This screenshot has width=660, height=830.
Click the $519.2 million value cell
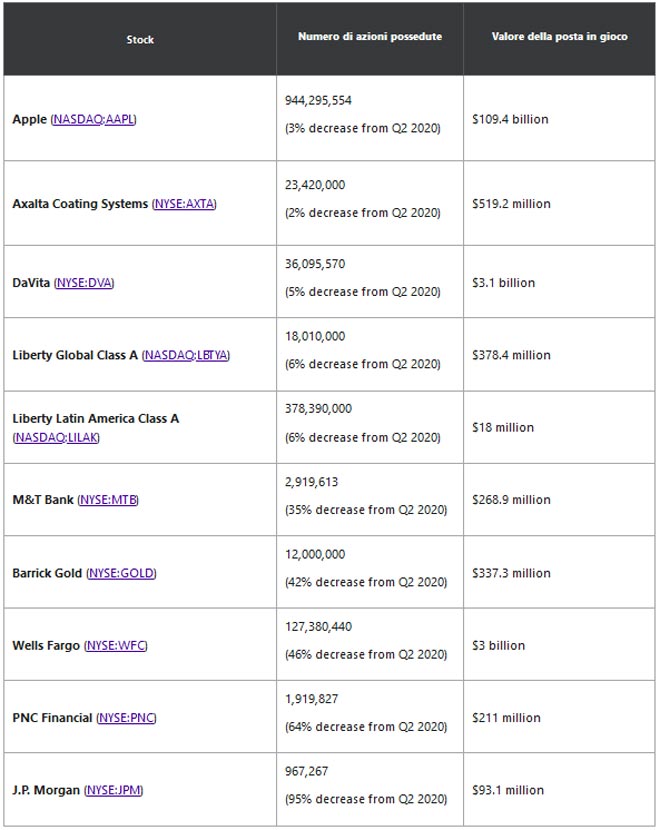click(x=511, y=204)
